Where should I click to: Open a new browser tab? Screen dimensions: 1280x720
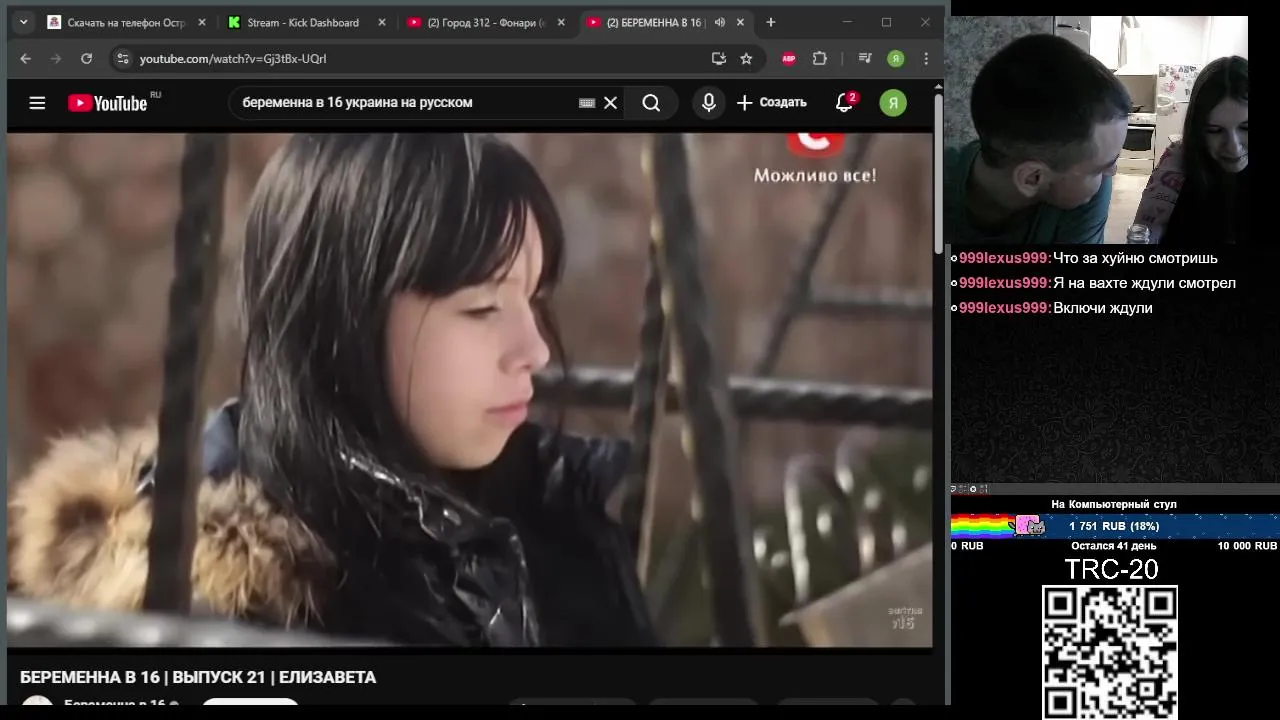pyautogui.click(x=770, y=22)
